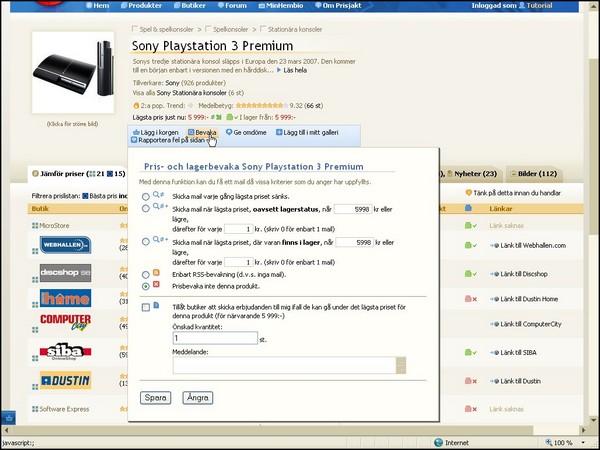The height and width of the screenshot is (450, 600).
Task: Go to Butiker in top navigation
Action: 190,5
